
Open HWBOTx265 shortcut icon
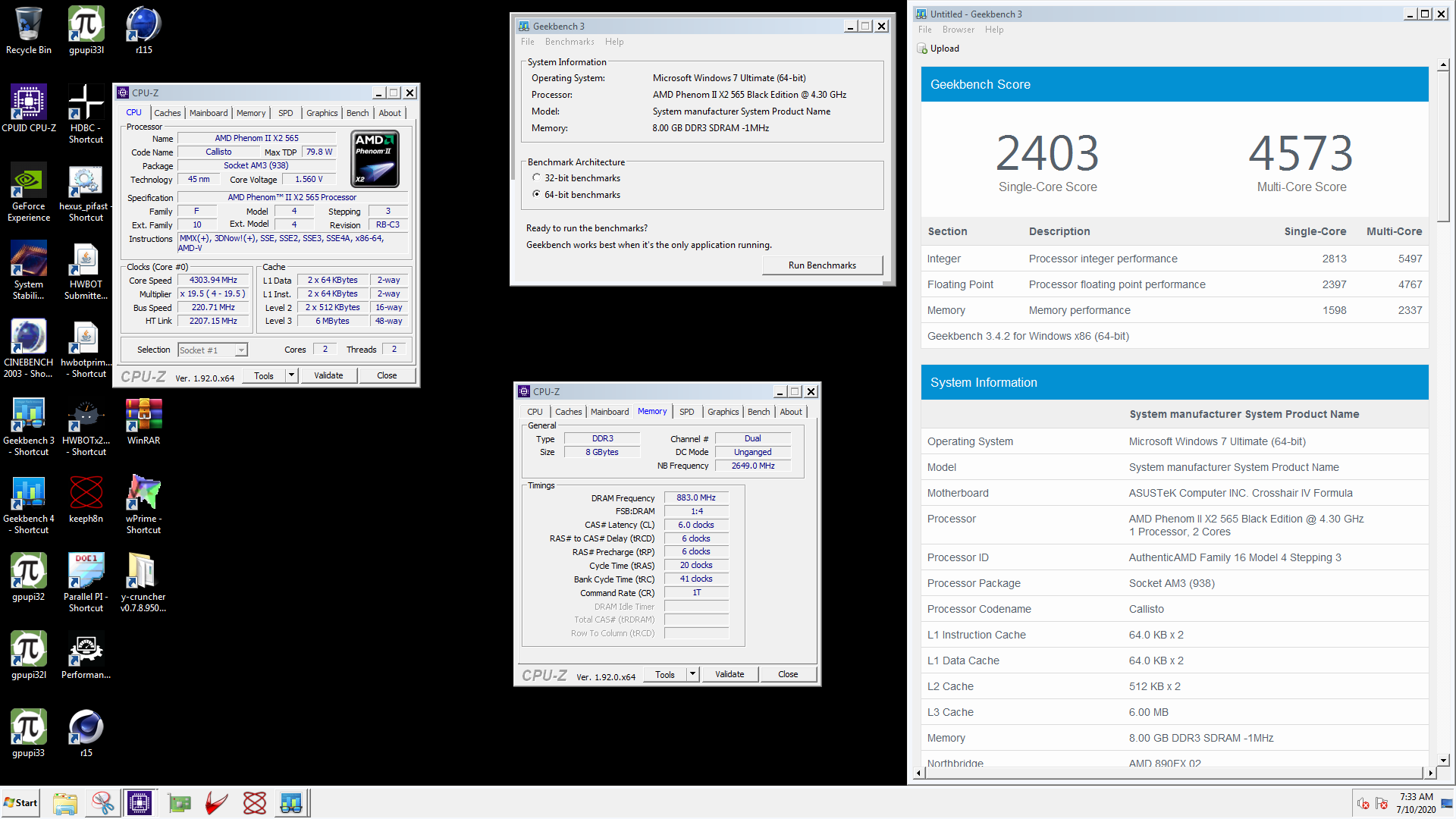[x=86, y=426]
